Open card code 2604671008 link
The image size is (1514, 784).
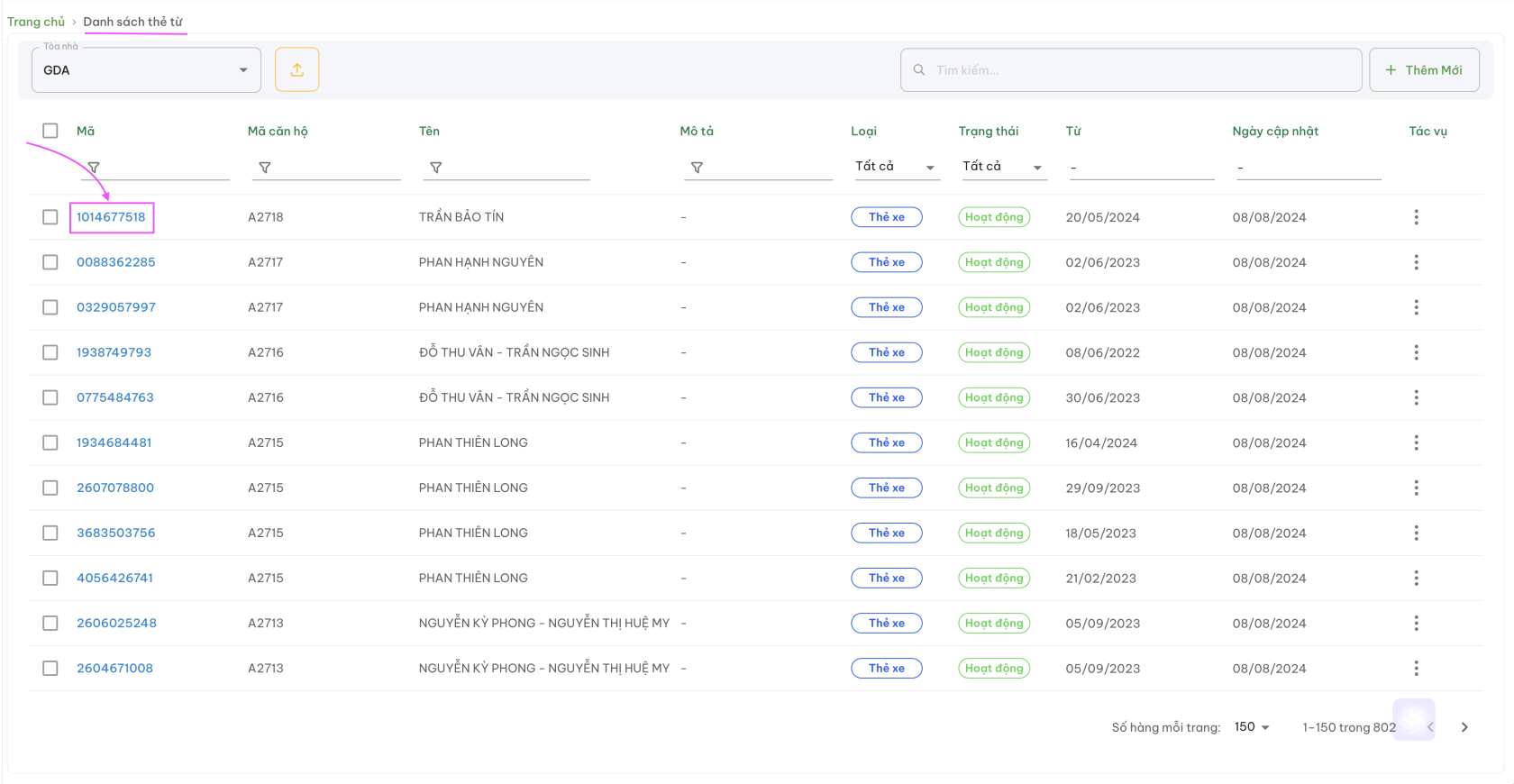click(114, 668)
